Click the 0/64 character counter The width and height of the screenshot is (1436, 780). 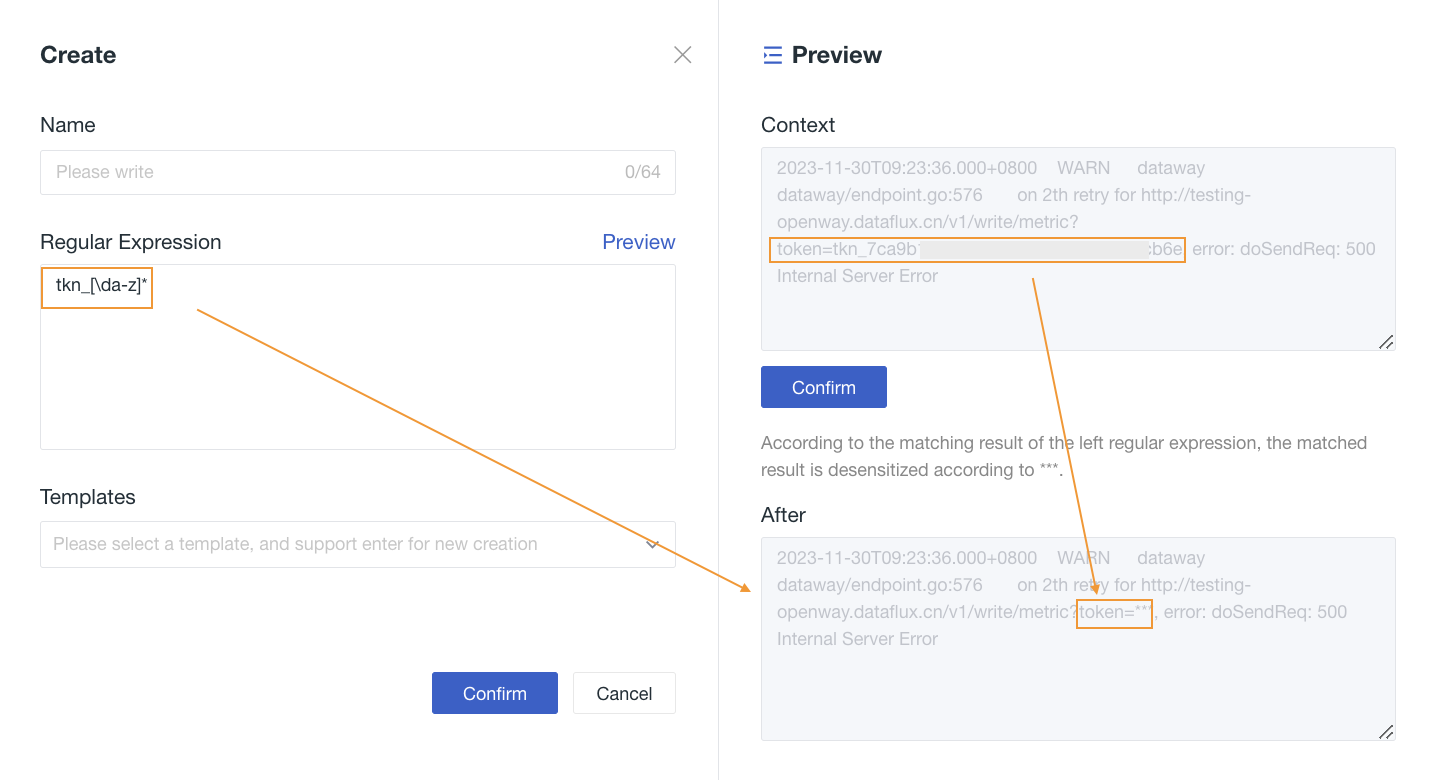(x=642, y=172)
